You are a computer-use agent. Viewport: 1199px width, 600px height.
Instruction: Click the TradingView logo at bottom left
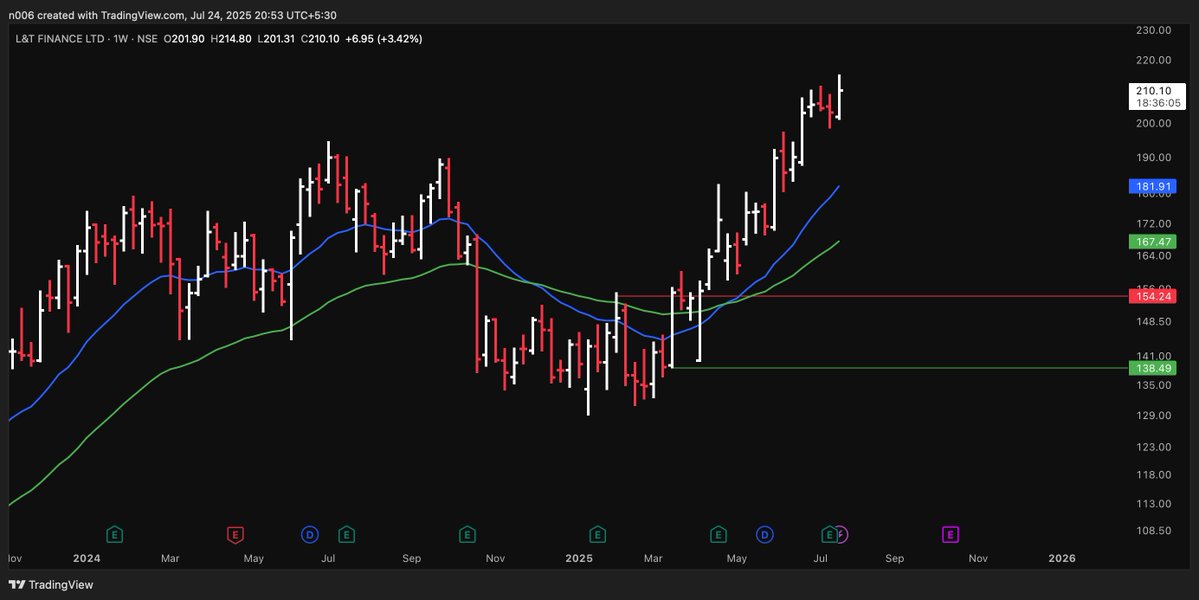coord(50,585)
